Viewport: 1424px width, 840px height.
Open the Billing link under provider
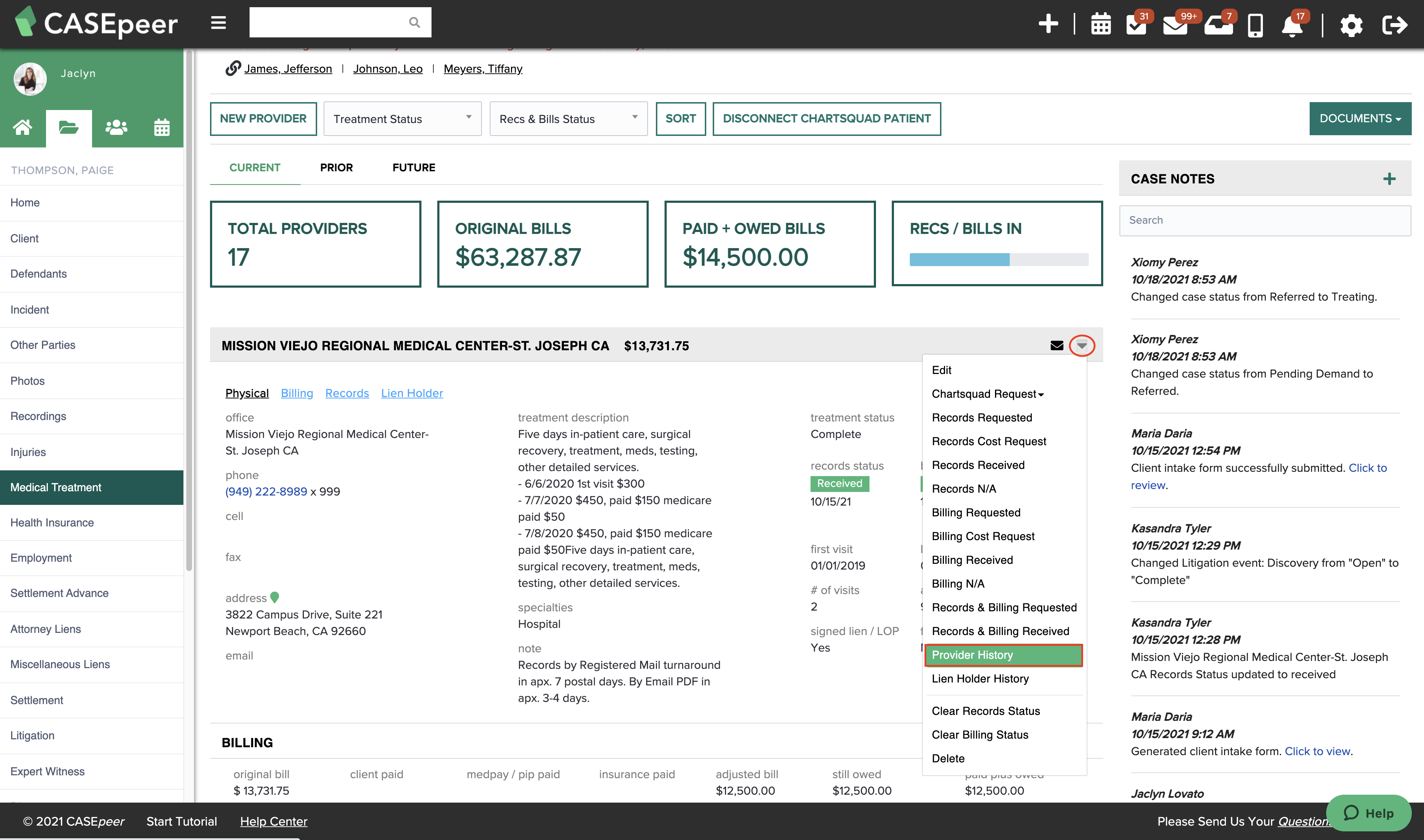(x=297, y=393)
